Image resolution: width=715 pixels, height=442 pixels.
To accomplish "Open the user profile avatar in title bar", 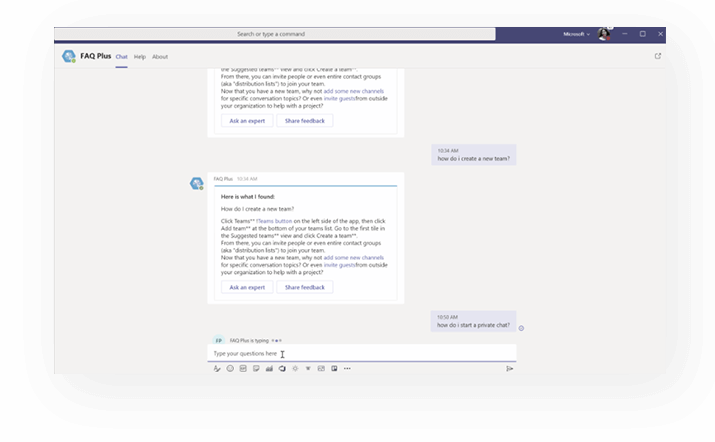I will pyautogui.click(x=604, y=34).
